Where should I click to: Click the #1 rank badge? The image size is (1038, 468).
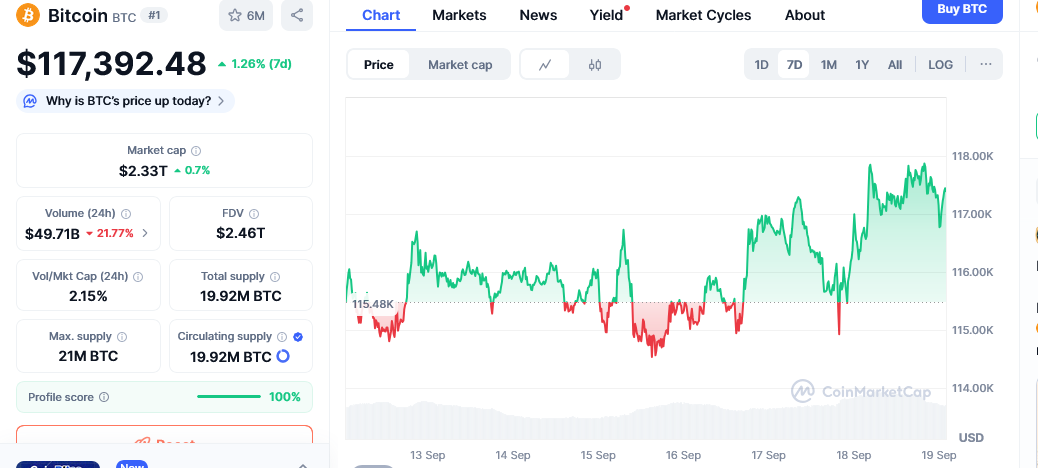tap(154, 15)
